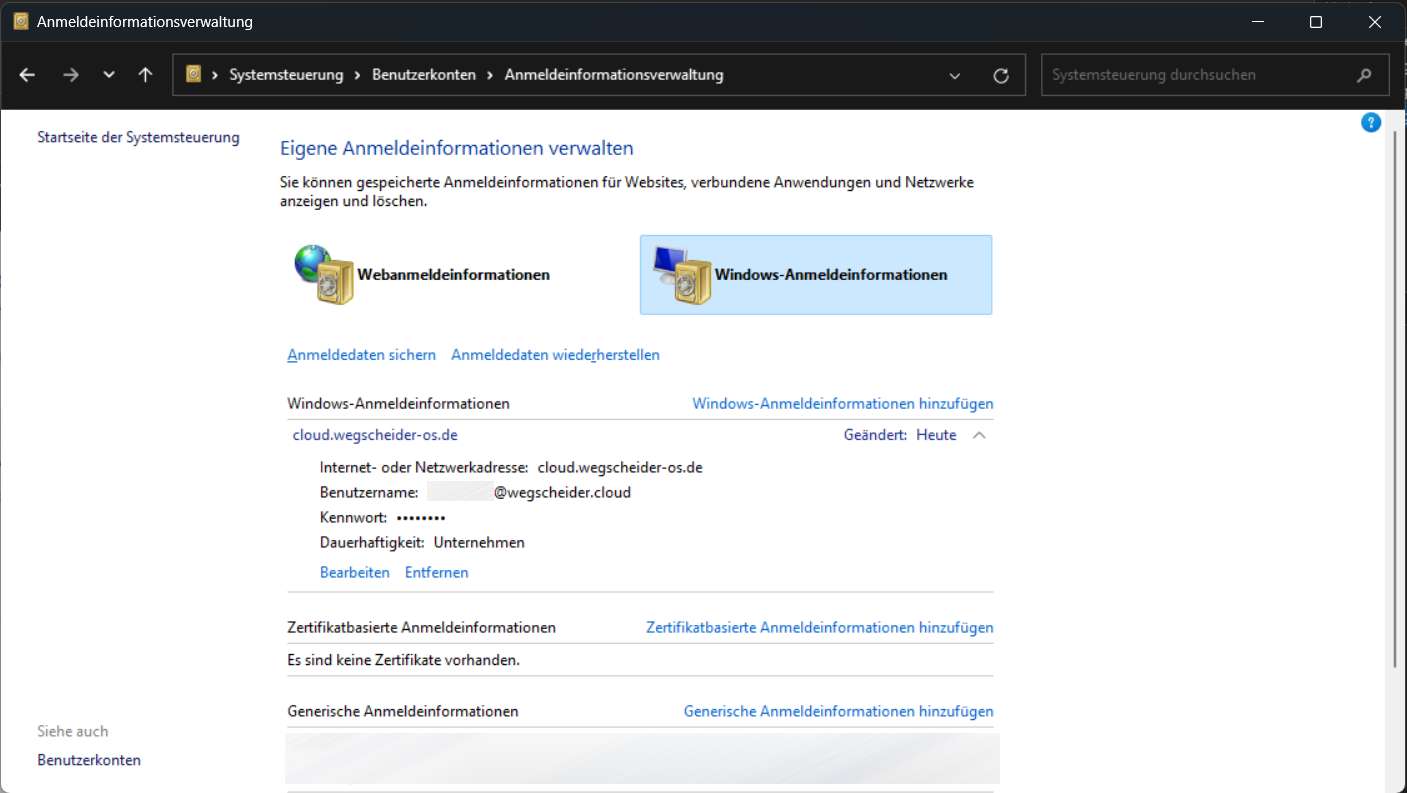The width and height of the screenshot is (1407, 793).
Task: Click Anmeldedaten wiederherstellen link
Action: click(x=555, y=355)
